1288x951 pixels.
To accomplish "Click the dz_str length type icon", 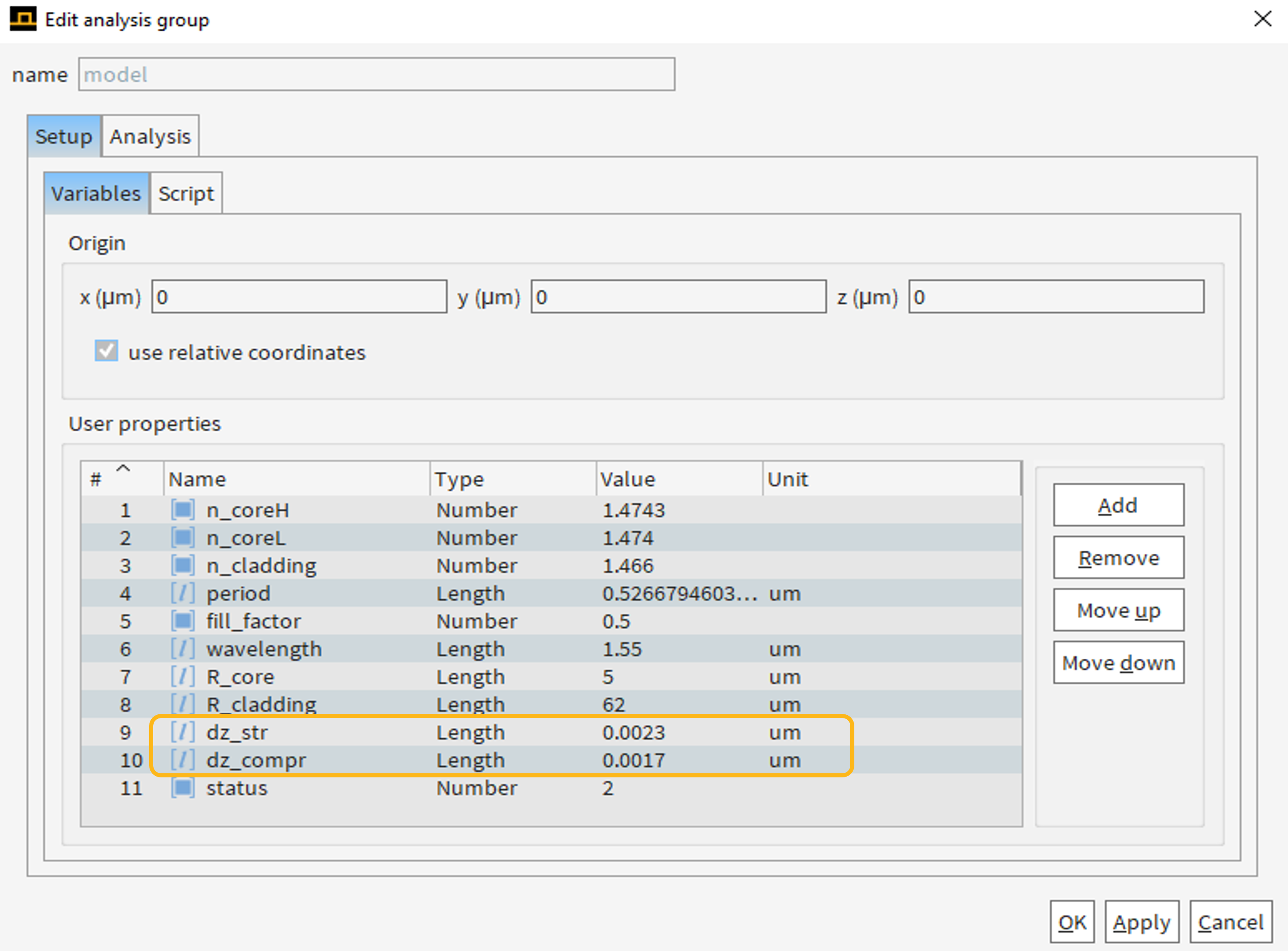I will [182, 732].
